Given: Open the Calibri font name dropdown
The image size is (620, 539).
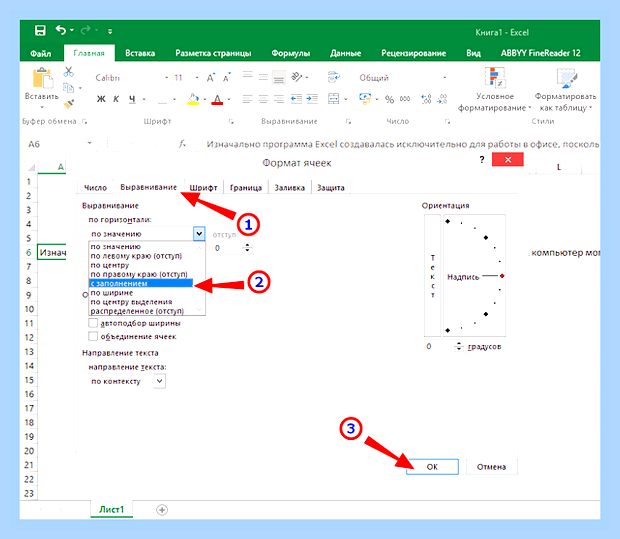Looking at the screenshot, I should tap(167, 78).
